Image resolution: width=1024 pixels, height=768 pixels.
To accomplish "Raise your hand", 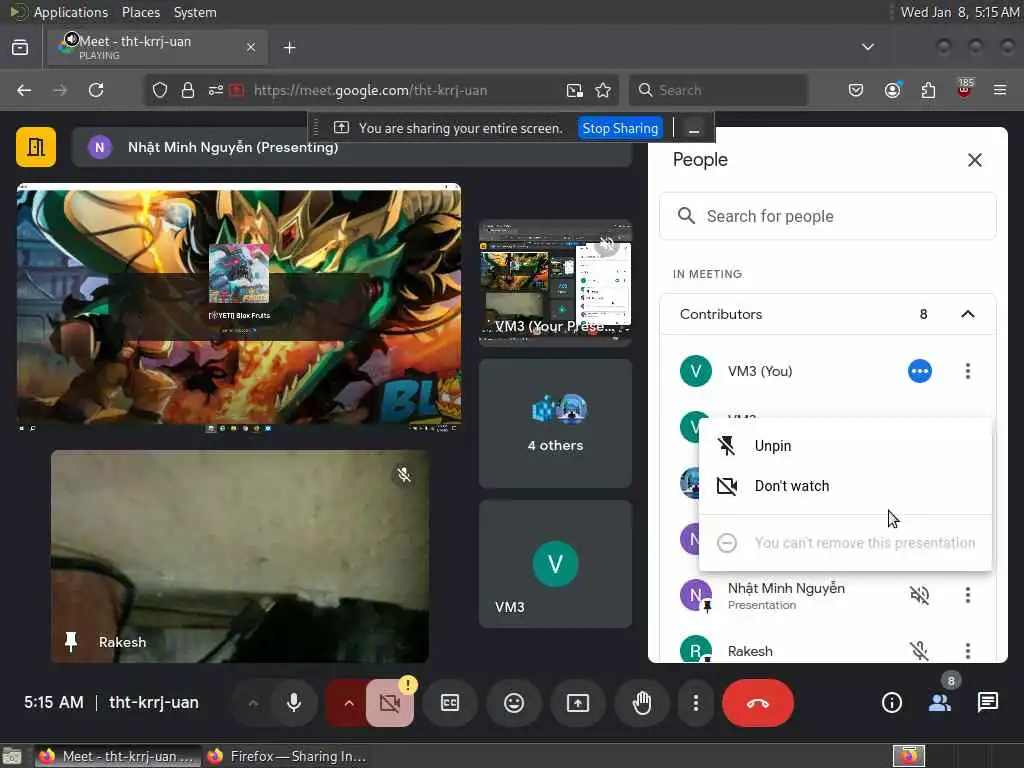I will click(x=642, y=703).
